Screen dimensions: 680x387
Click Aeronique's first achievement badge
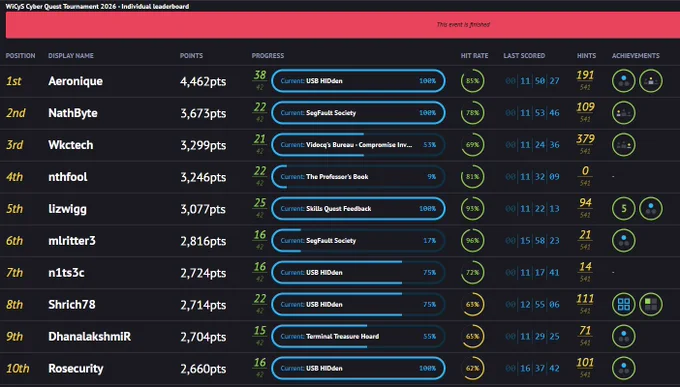[x=624, y=81]
